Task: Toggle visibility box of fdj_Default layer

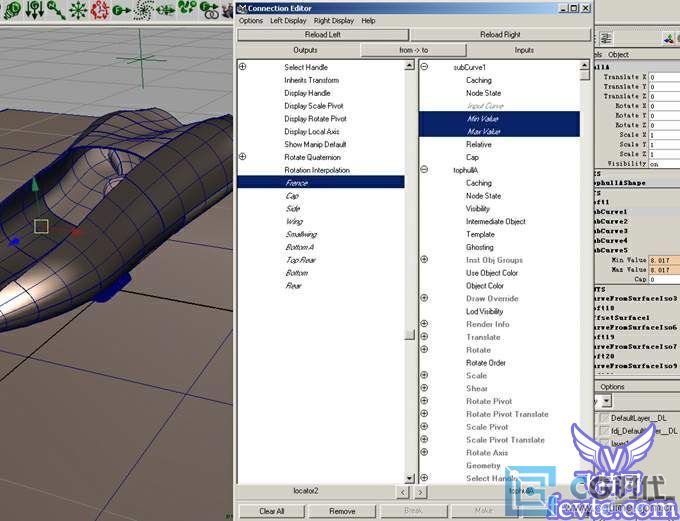Action: pos(604,431)
